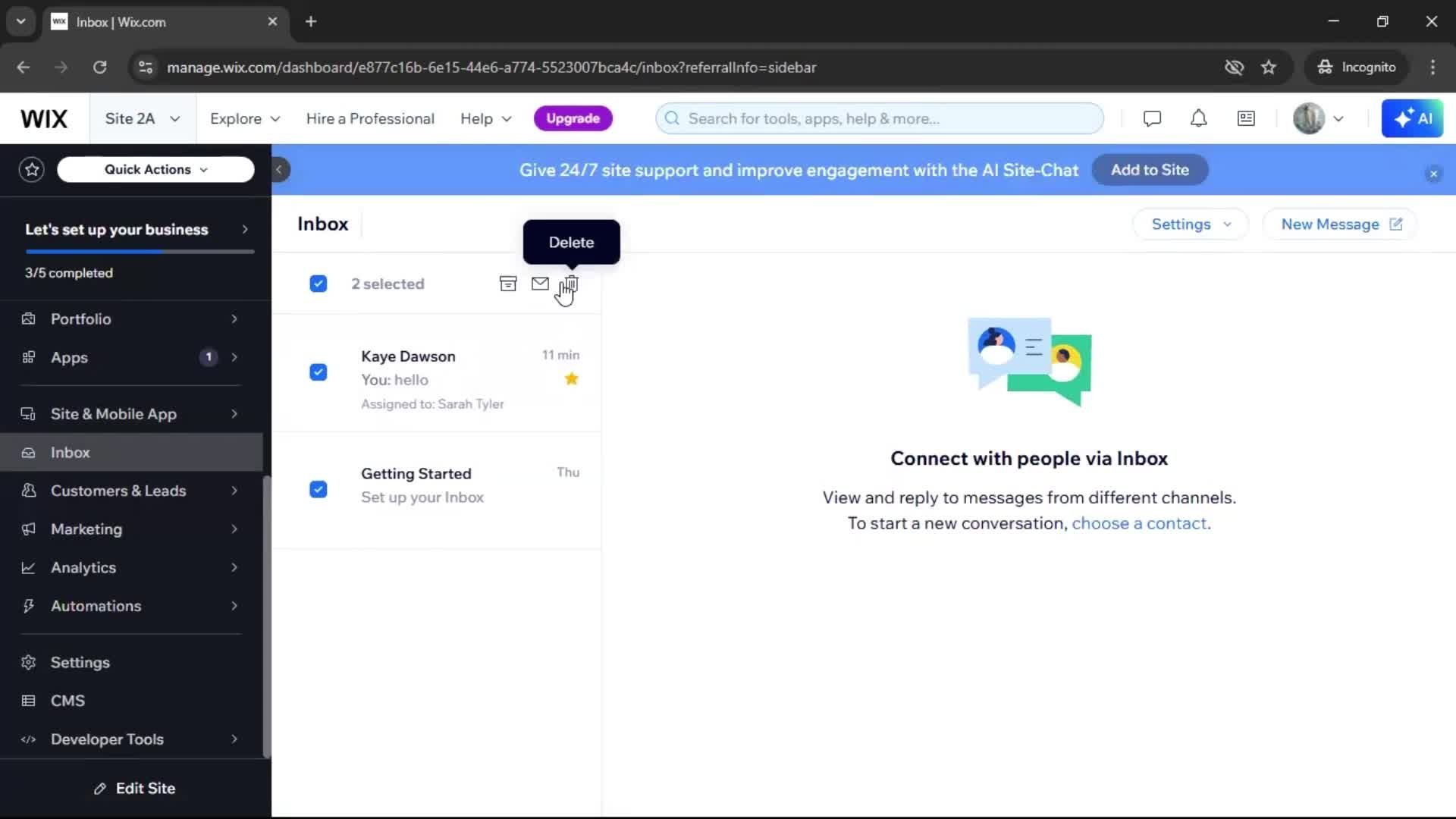This screenshot has width=1456, height=819.
Task: Open the tab search dropdown arrow
Action: click(x=20, y=21)
